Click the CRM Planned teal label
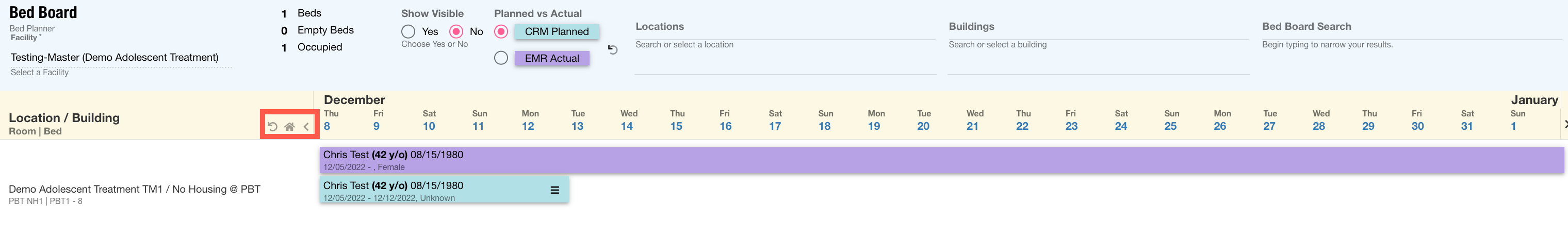The height and width of the screenshot is (239, 1568). [557, 31]
